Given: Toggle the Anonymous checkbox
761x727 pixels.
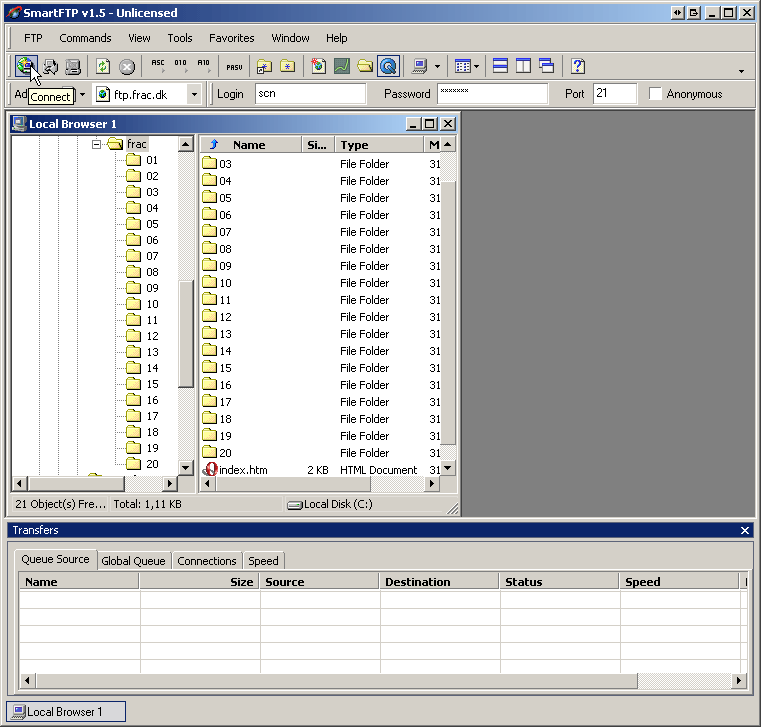Looking at the screenshot, I should [655, 94].
